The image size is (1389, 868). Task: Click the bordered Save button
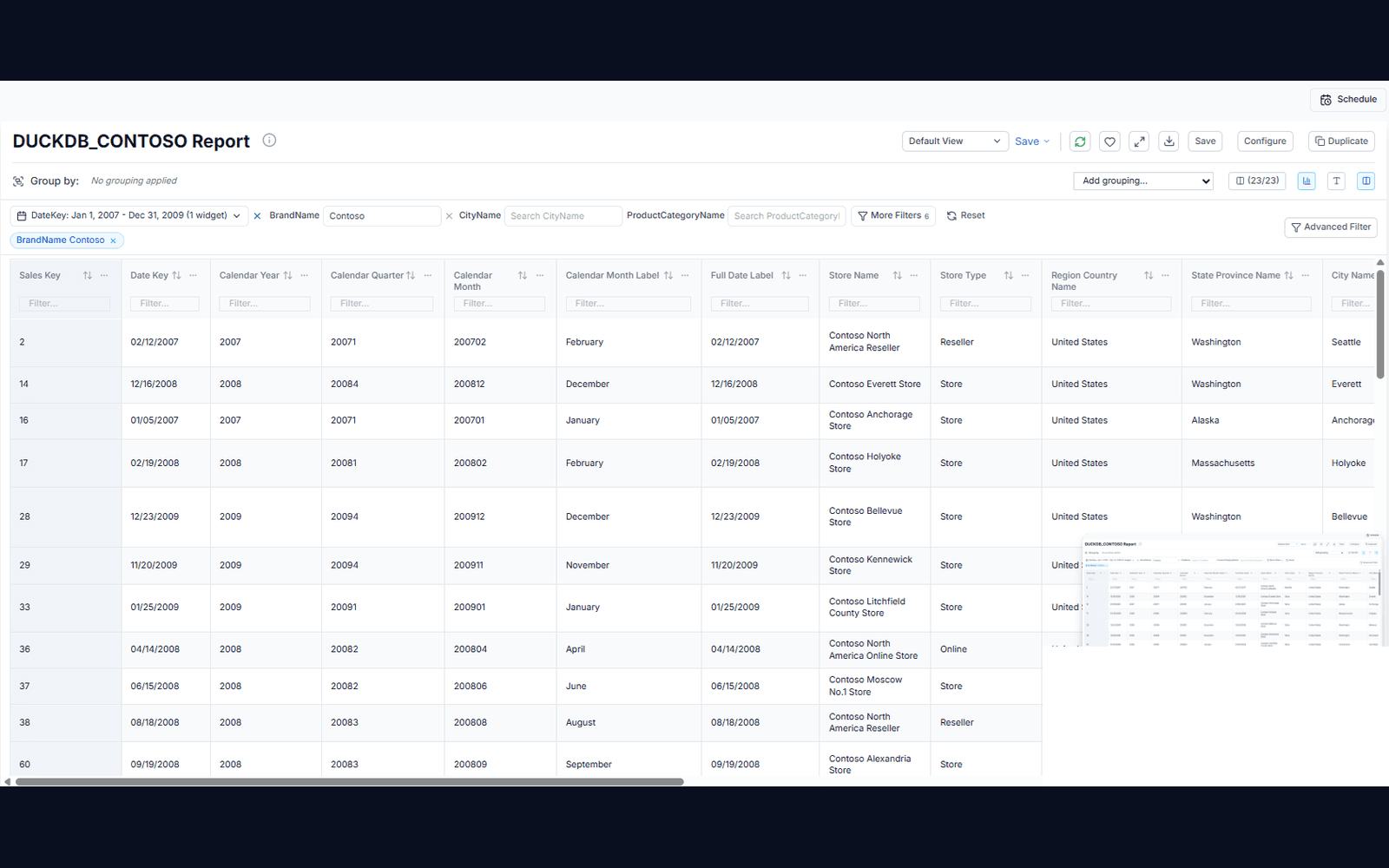pyautogui.click(x=1205, y=141)
